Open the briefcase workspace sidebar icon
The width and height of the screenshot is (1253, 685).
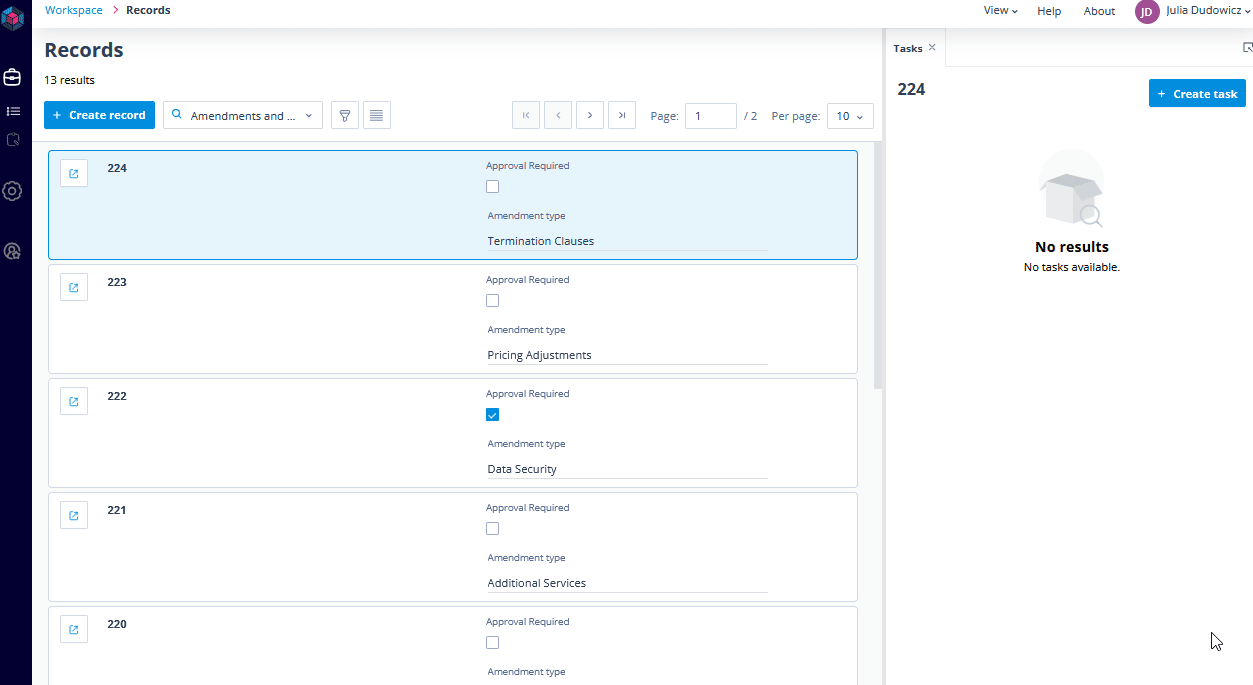(x=13, y=77)
